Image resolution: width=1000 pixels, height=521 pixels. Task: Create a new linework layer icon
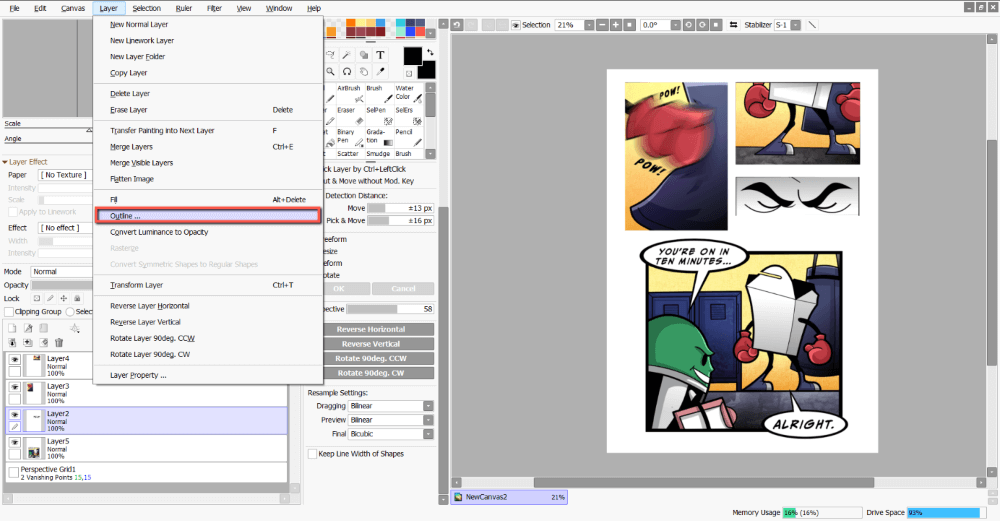(x=28, y=328)
